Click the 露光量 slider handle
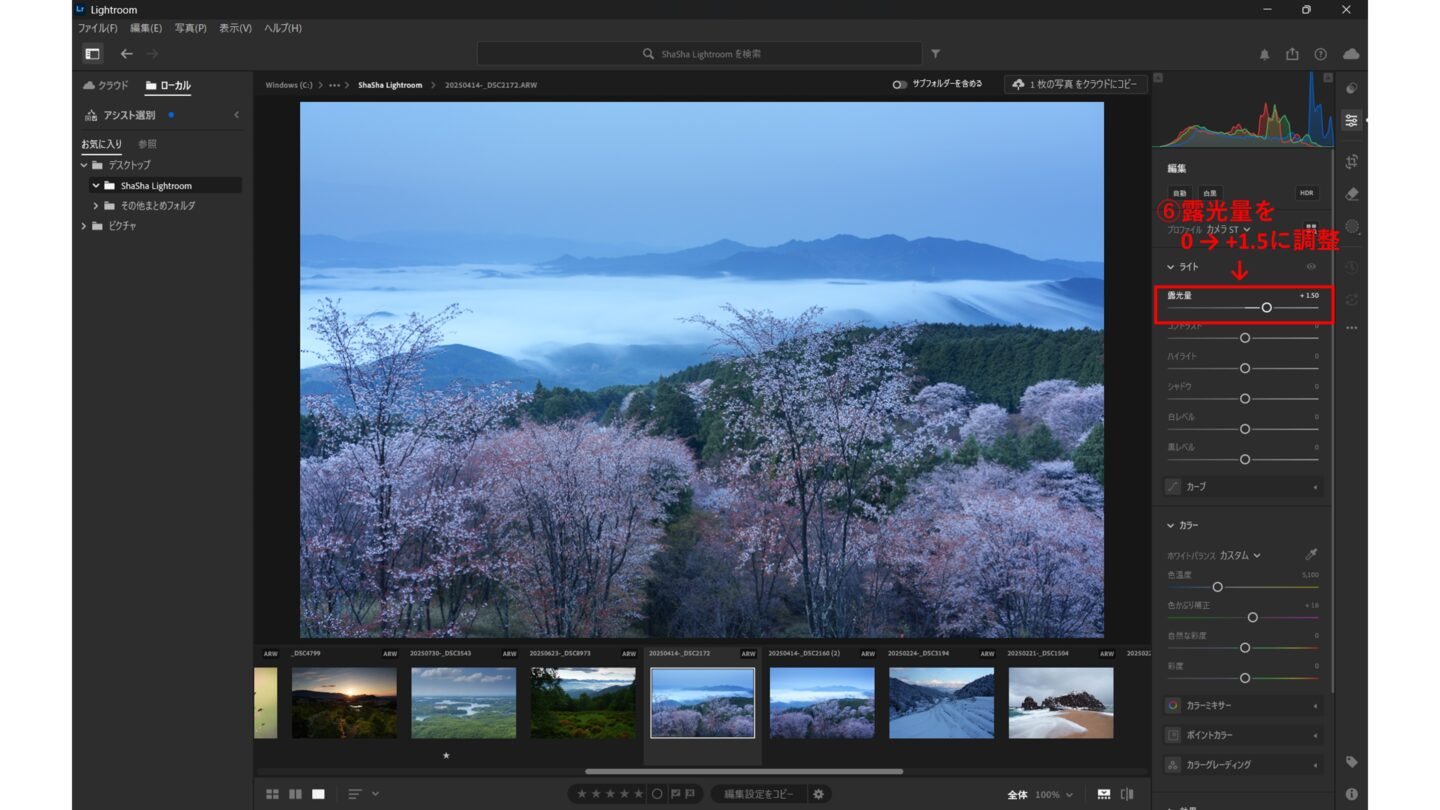The image size is (1440, 810). tap(1267, 308)
